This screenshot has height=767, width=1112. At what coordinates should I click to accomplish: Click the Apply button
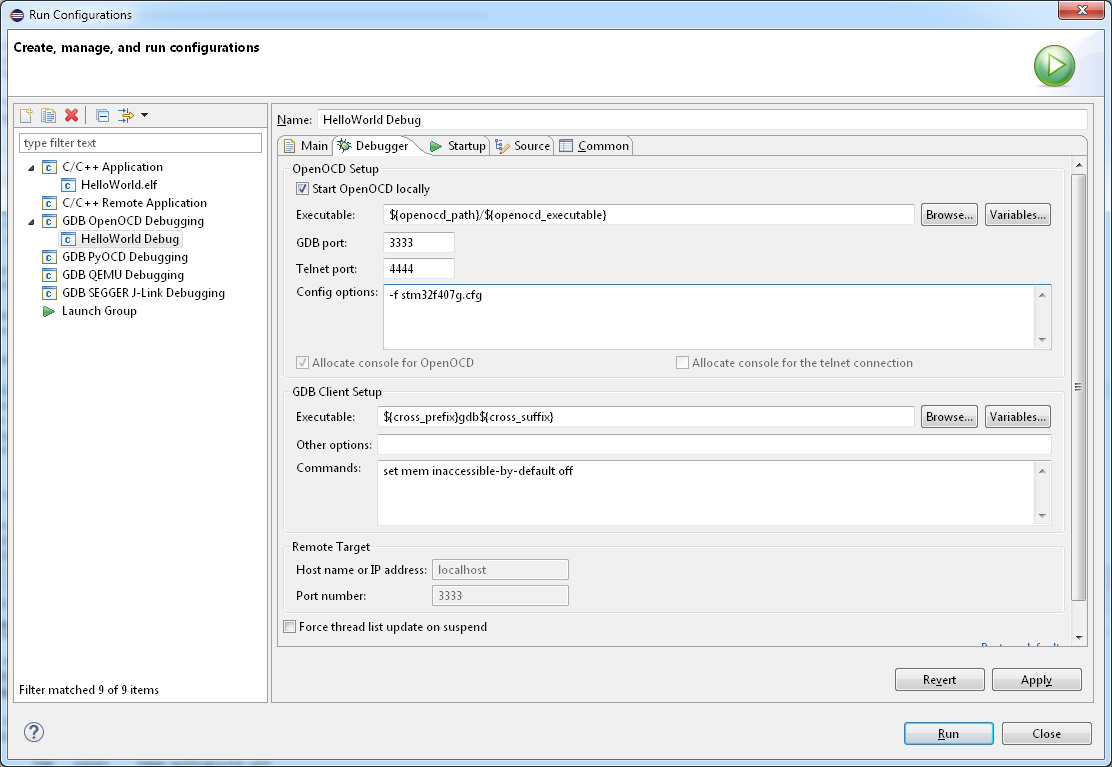(x=1036, y=680)
